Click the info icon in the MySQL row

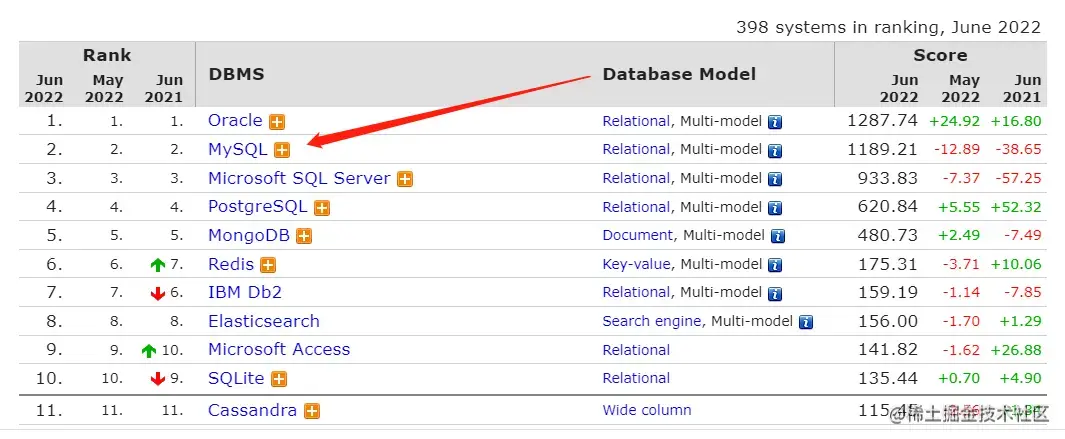pos(775,151)
